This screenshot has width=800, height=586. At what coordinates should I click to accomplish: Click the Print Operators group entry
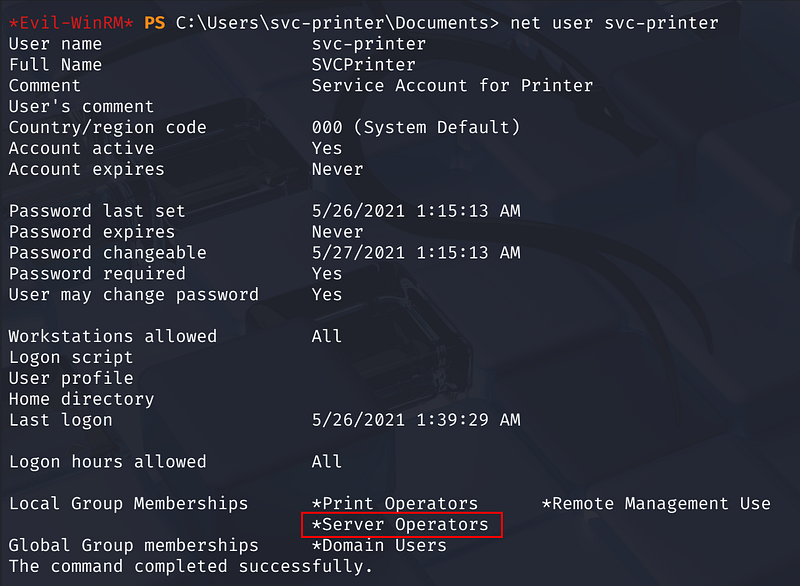click(395, 504)
